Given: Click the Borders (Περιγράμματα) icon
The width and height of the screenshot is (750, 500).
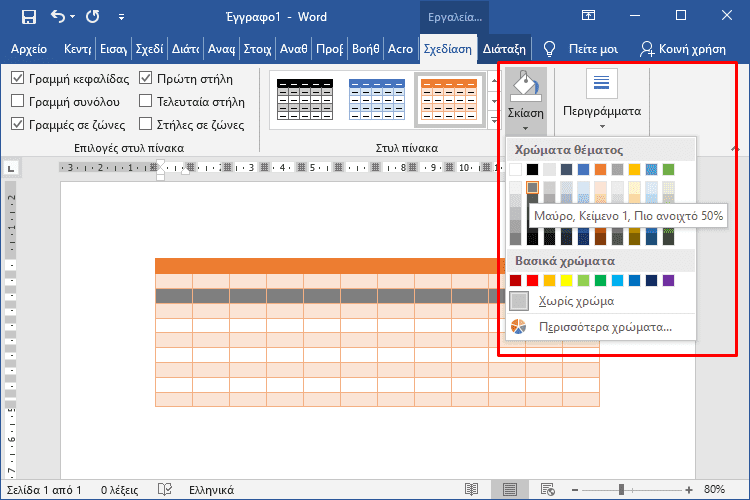Looking at the screenshot, I should click(601, 82).
